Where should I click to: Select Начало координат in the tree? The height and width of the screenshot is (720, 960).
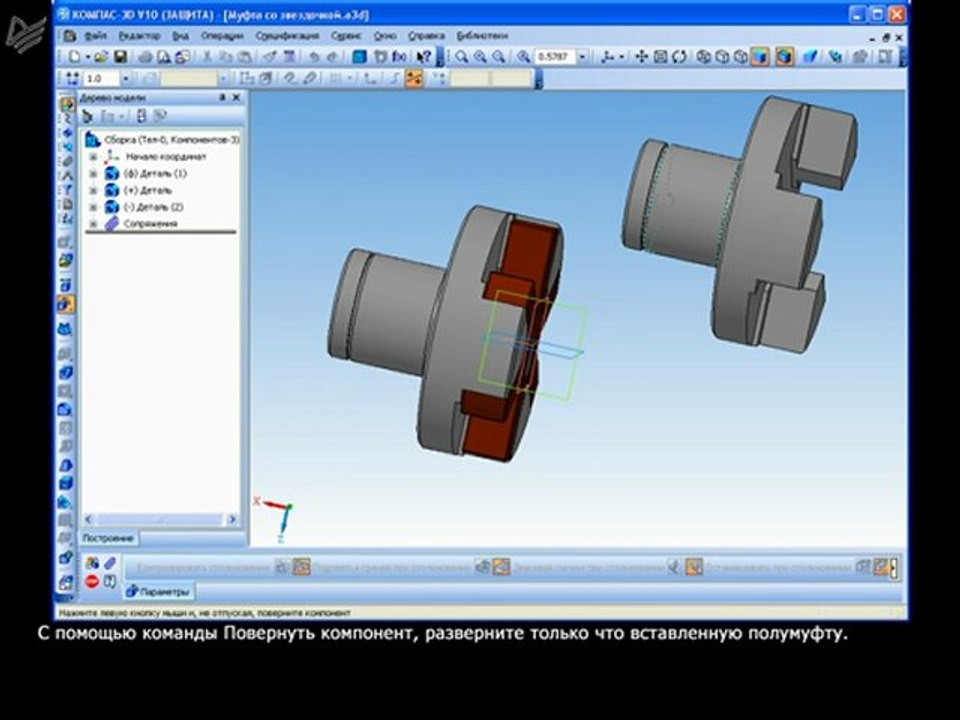click(166, 157)
